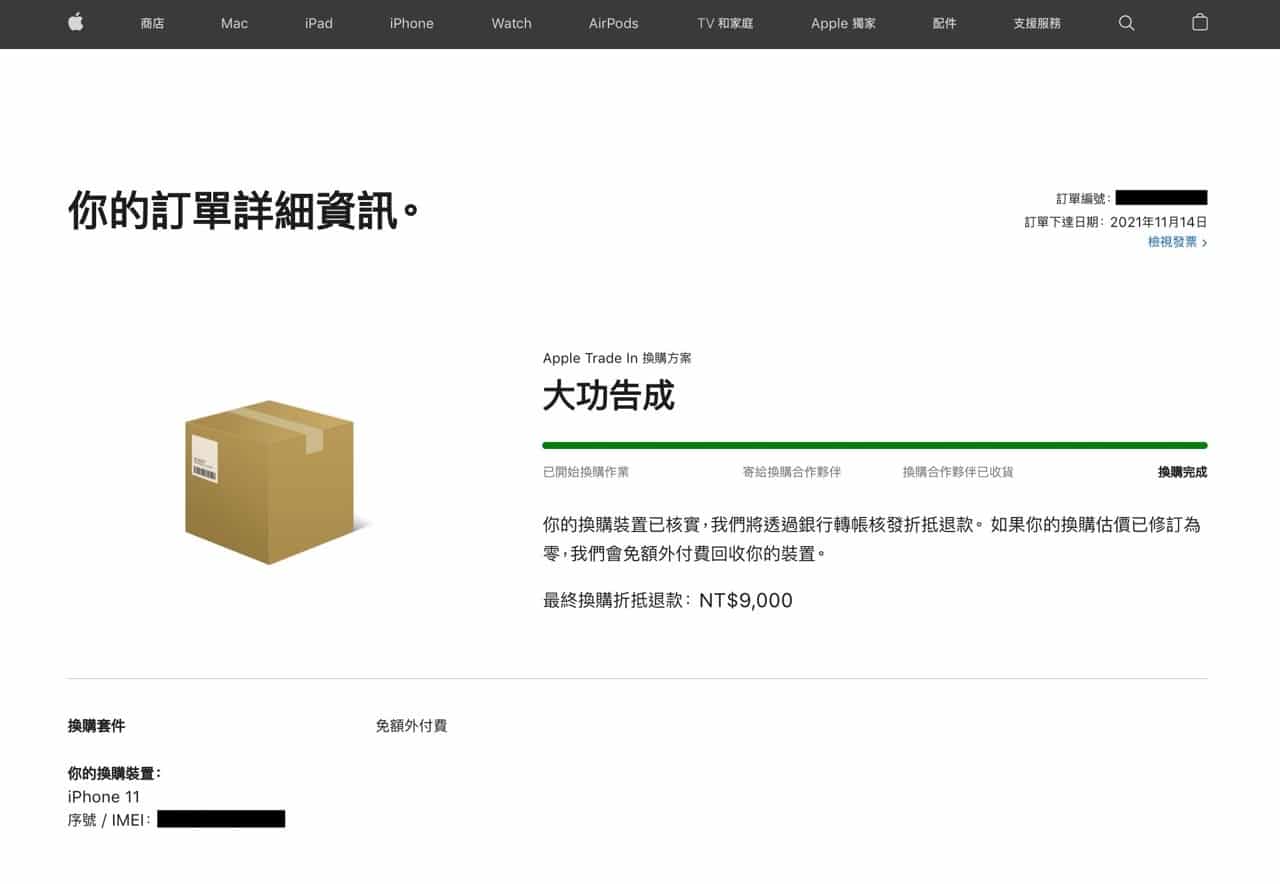Click the iPhone 11 device name
The image size is (1280, 884).
click(x=104, y=797)
